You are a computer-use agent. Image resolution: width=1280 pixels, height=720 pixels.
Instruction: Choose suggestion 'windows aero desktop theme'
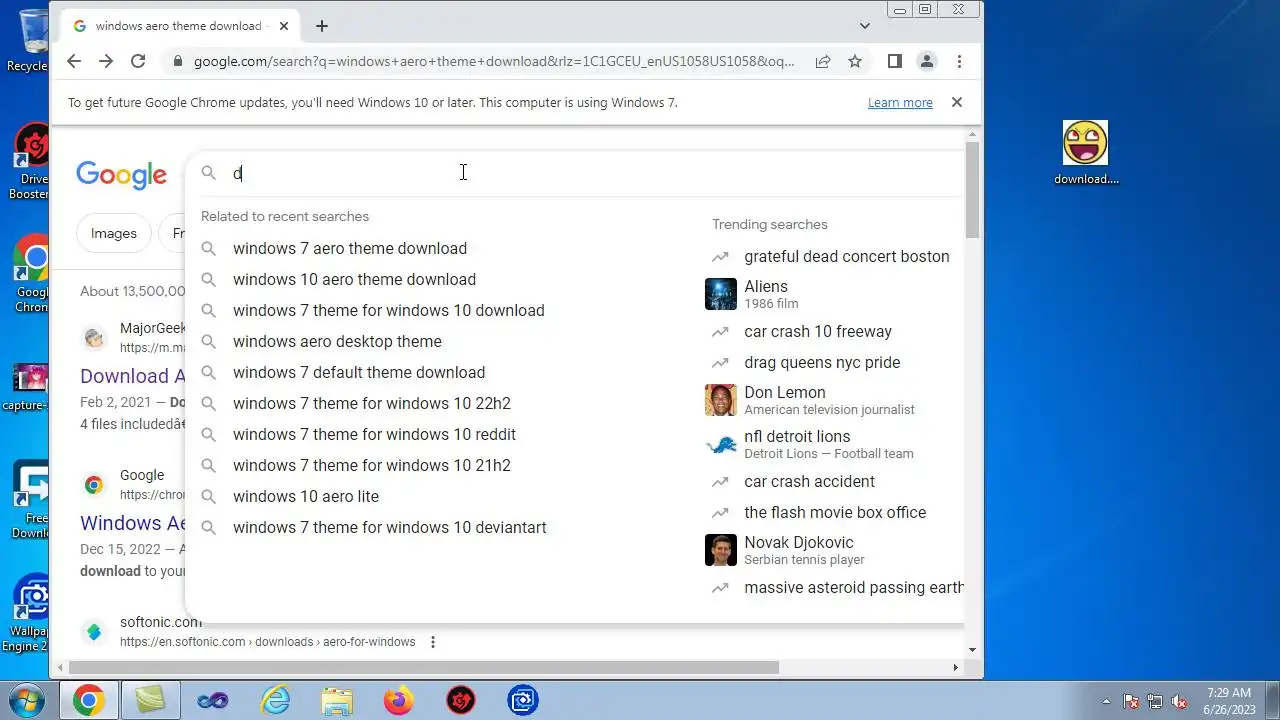pyautogui.click(x=337, y=341)
